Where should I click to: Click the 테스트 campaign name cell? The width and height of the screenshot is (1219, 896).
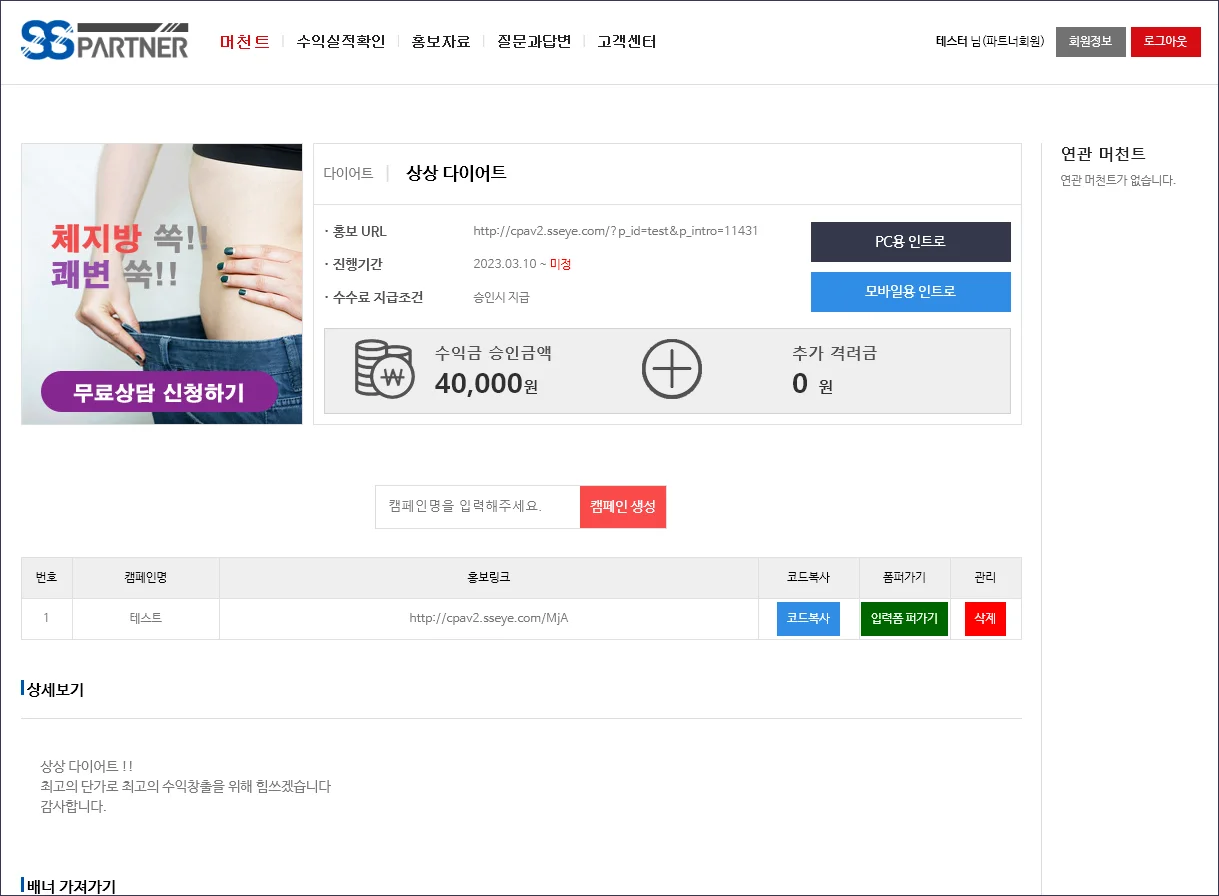point(146,618)
